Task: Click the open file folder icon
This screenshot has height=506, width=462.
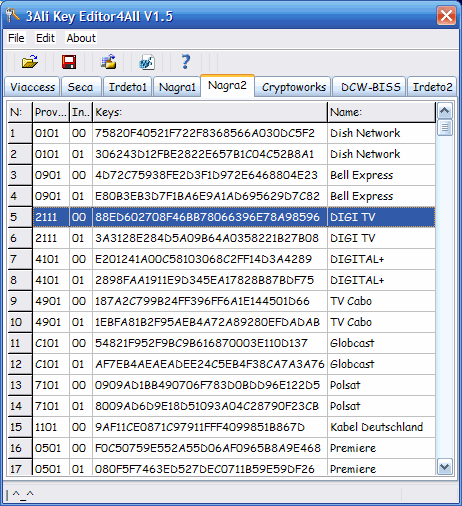Action: click(x=30, y=62)
